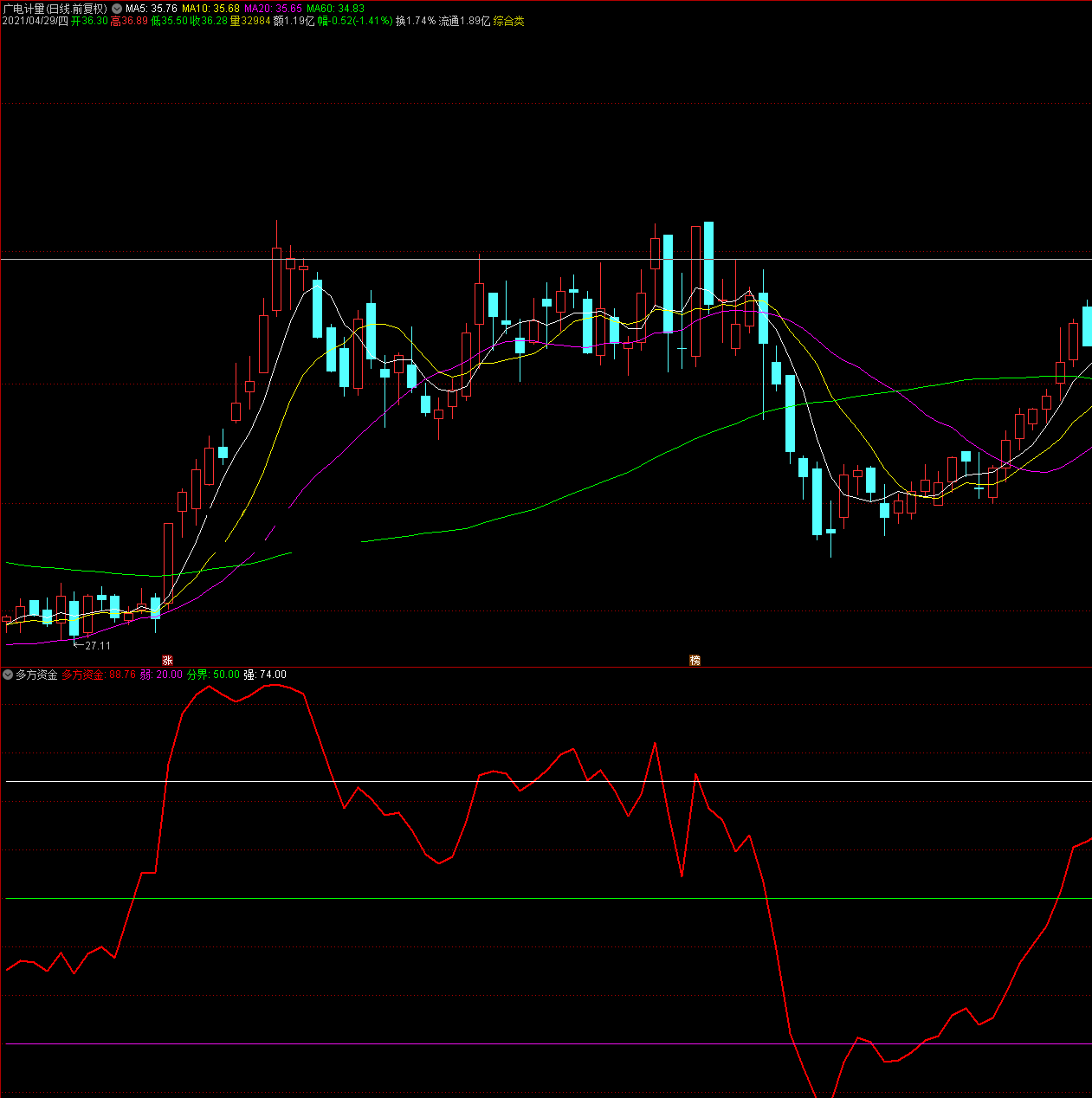Viewport: 1092px width, 1098px height.
Task: Click the MA20: 35.65 label
Action: pos(273,9)
